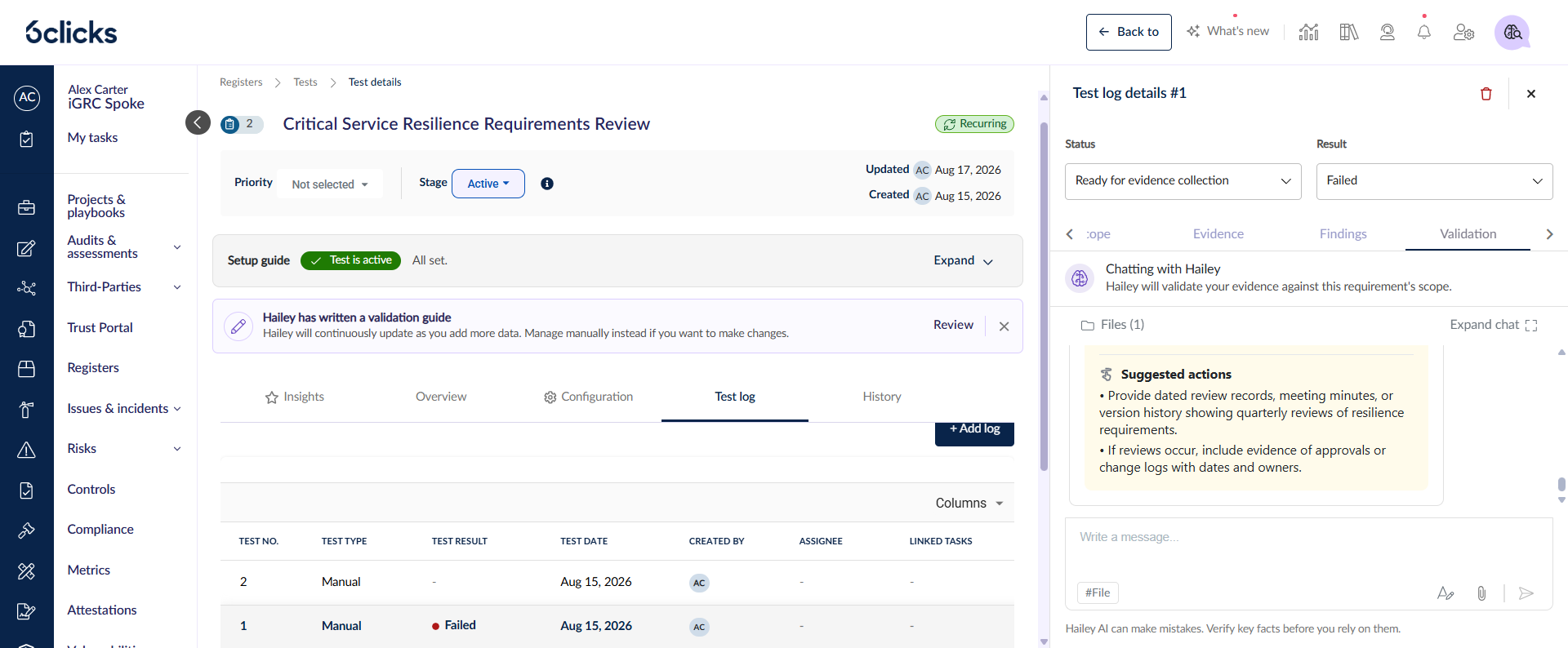The image size is (1568, 648).
Task: Expand the Setup guide section
Action: coord(963,260)
